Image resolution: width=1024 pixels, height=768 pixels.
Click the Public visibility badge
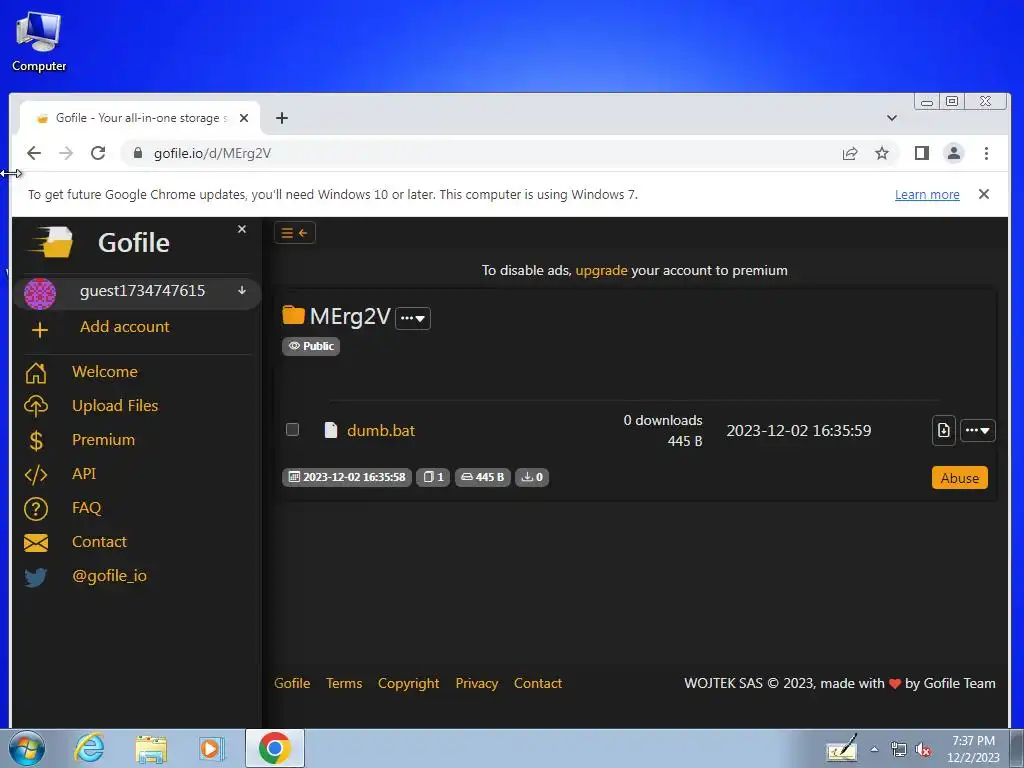point(311,346)
